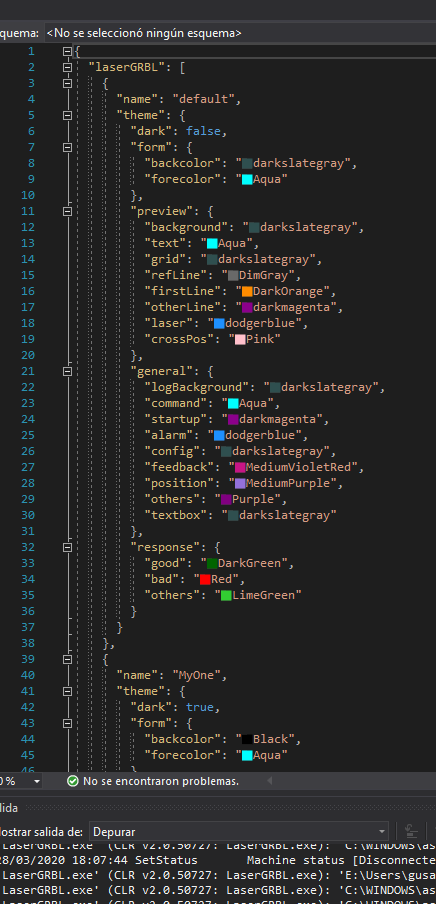Screen dimensions: 436x904
Task: Click the LimeGreen color swatch
Action: point(226,595)
